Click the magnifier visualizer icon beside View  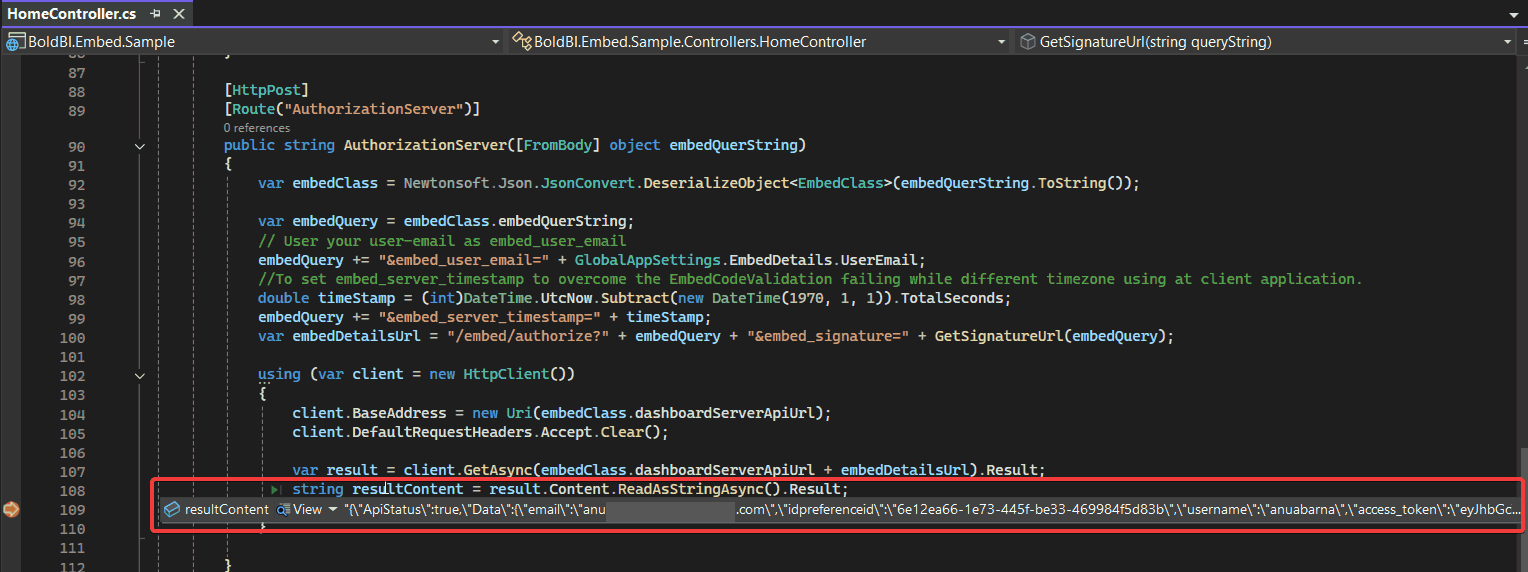[x=283, y=510]
